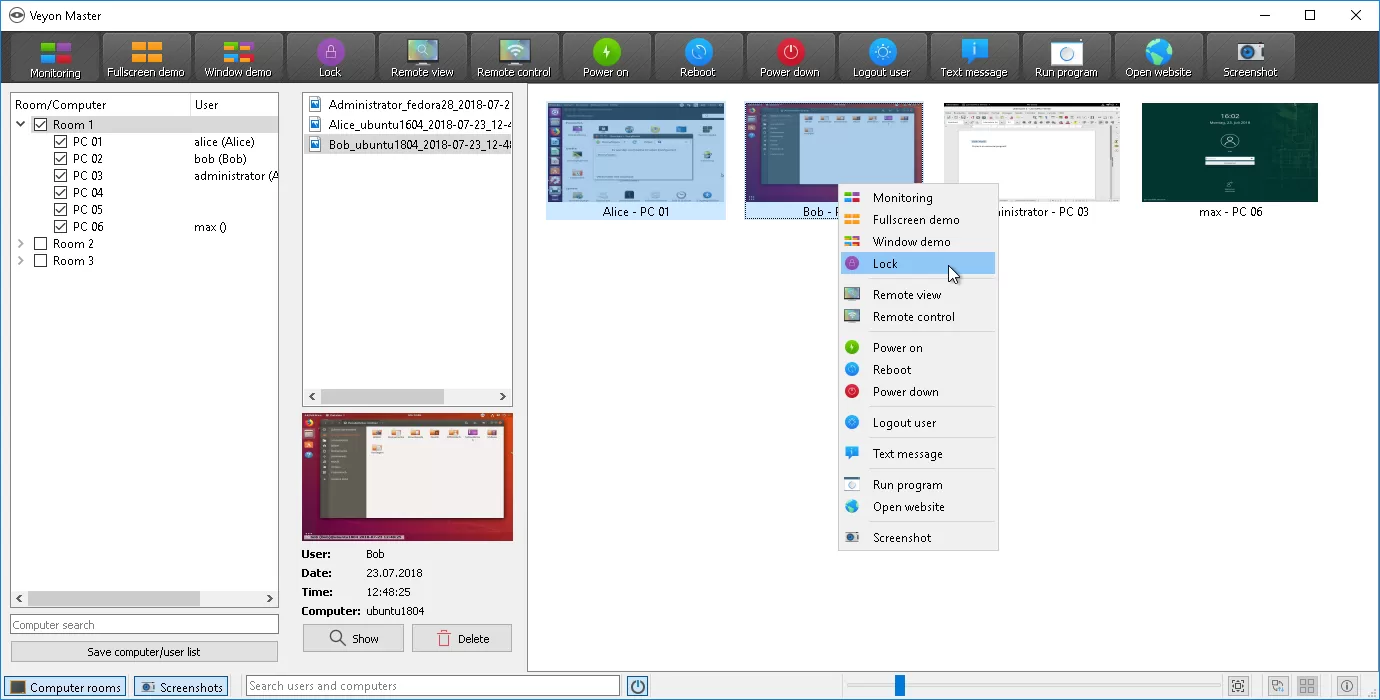Send a Text message

[x=974, y=57]
